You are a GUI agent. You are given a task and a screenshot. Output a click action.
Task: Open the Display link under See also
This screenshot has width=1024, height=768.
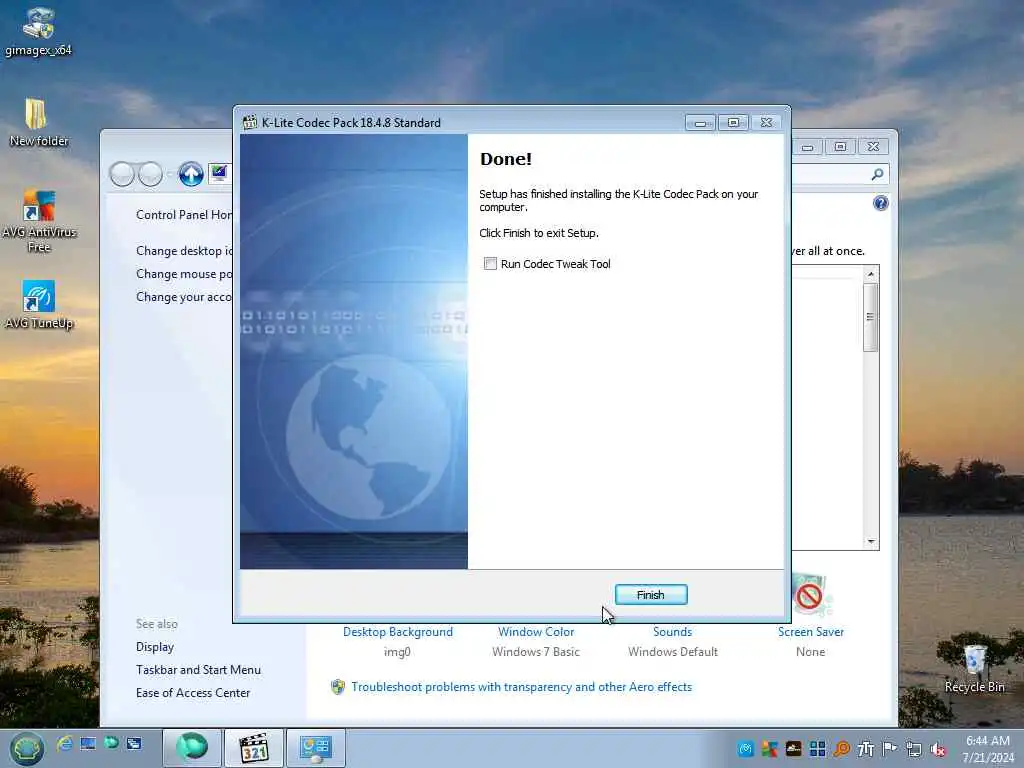click(155, 647)
